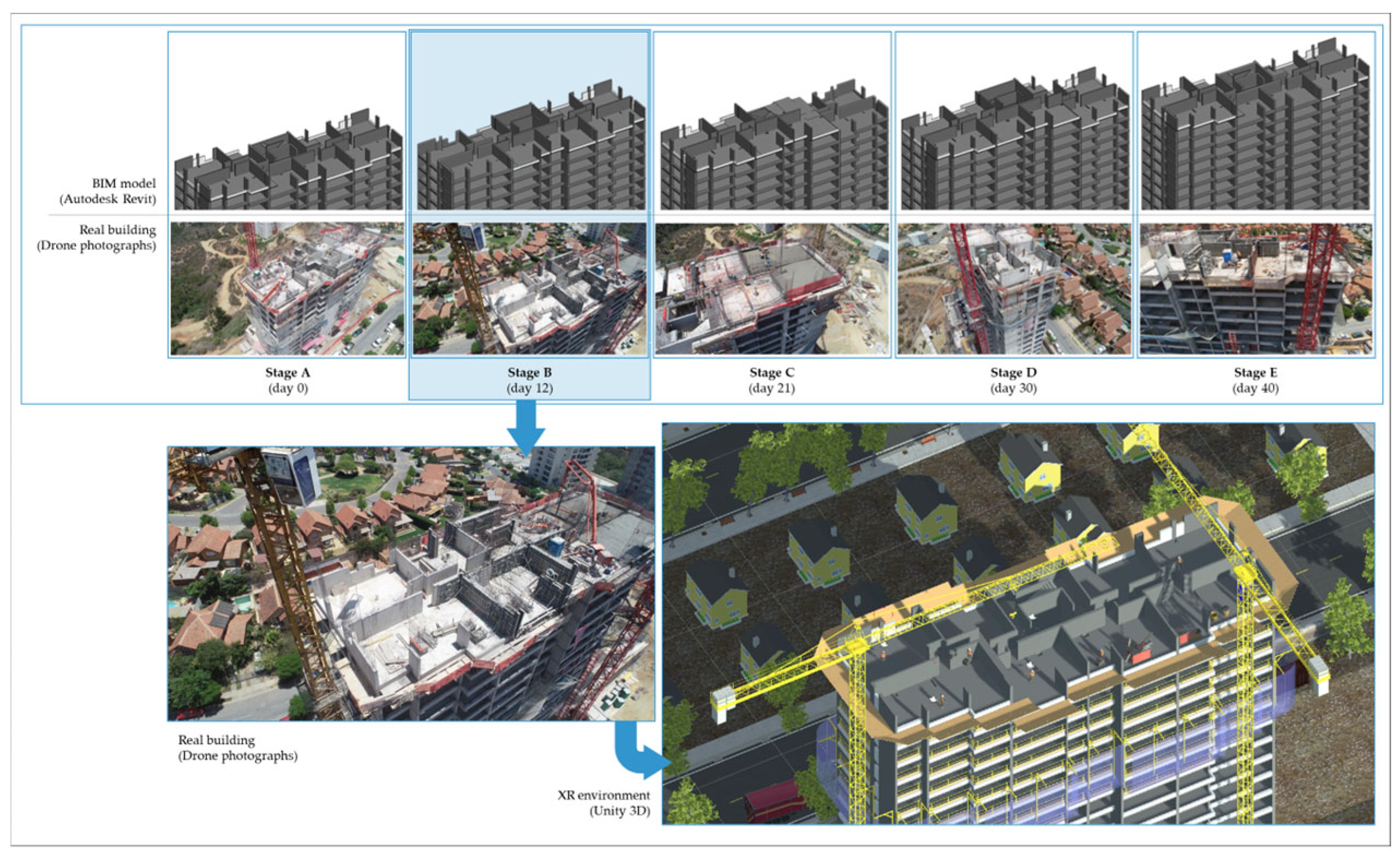Click the 'Stage E' label
The height and width of the screenshot is (859, 1400).
pyautogui.click(x=1255, y=373)
